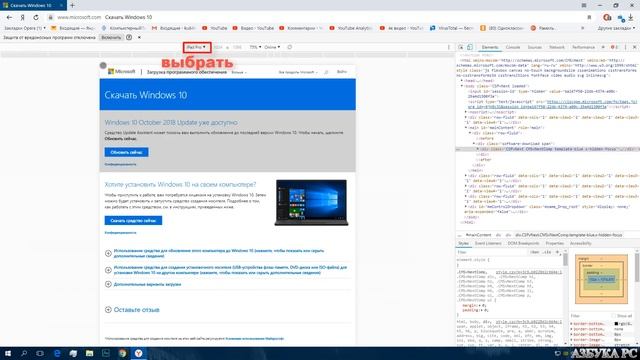Switch to the Sources tab in DevTools

tap(534, 47)
